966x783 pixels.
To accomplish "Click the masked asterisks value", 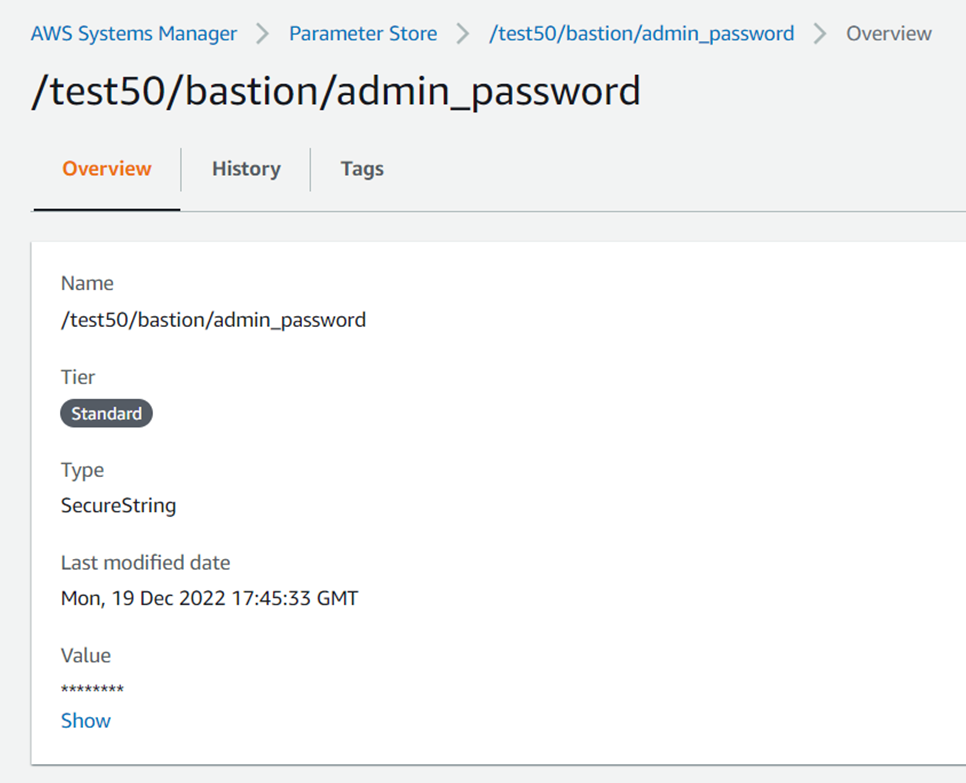I will pos(92,690).
